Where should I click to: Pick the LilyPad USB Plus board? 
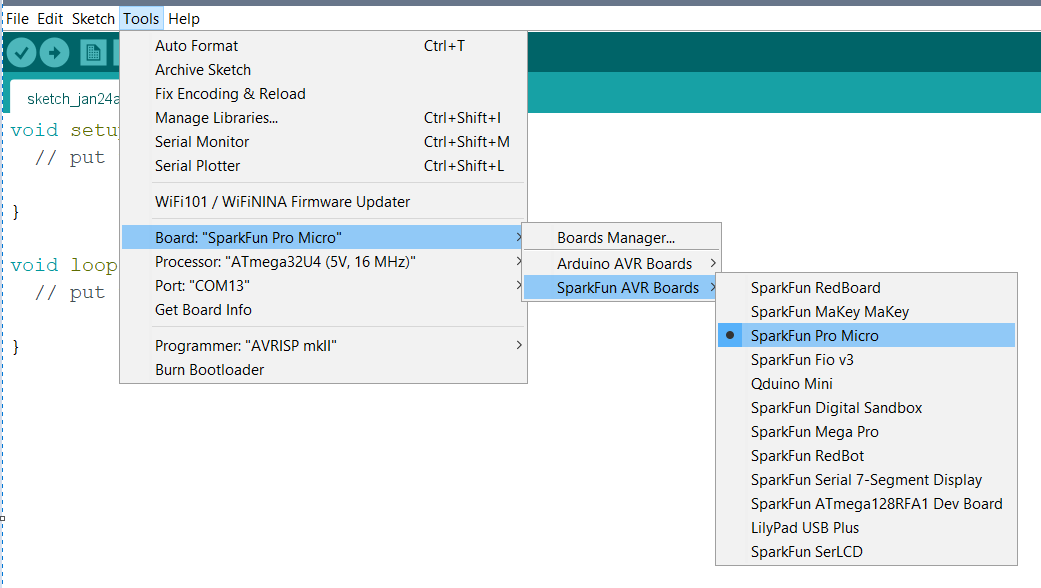coord(804,528)
